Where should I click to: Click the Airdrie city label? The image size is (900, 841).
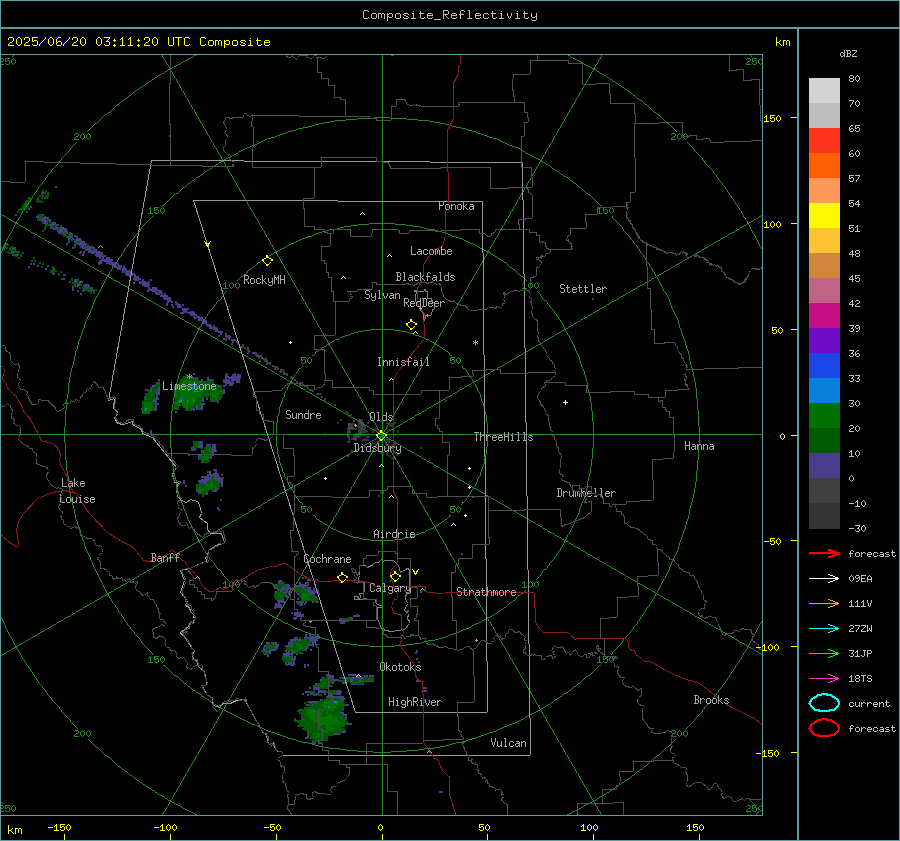pyautogui.click(x=394, y=534)
